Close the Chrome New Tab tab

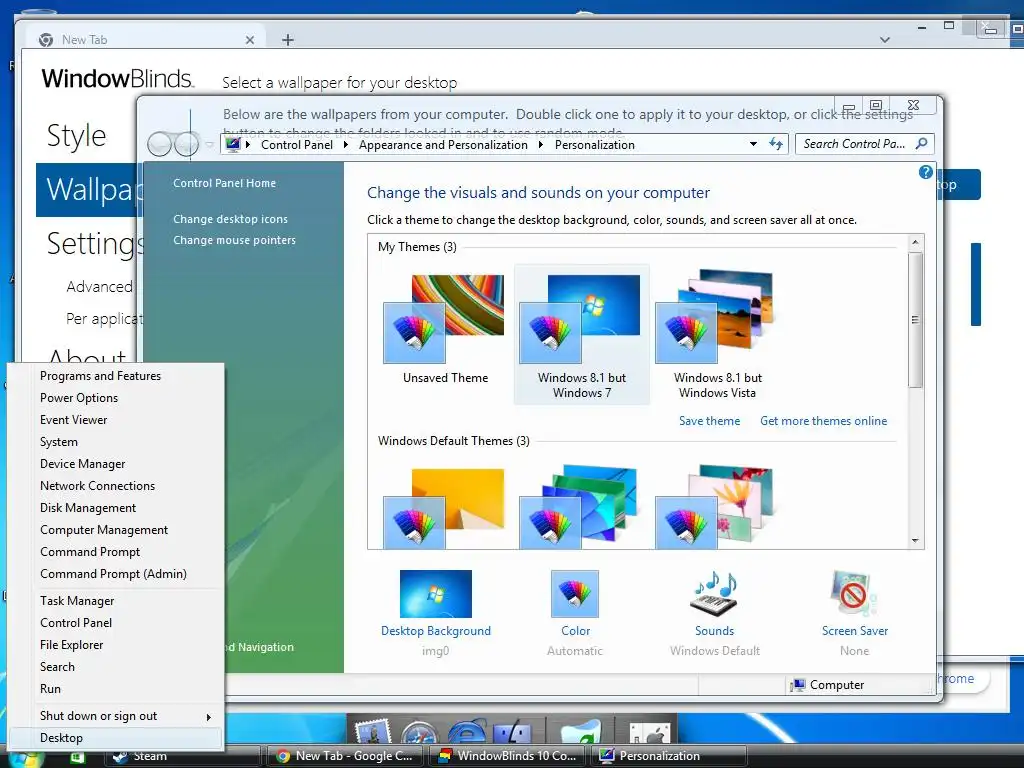249,40
